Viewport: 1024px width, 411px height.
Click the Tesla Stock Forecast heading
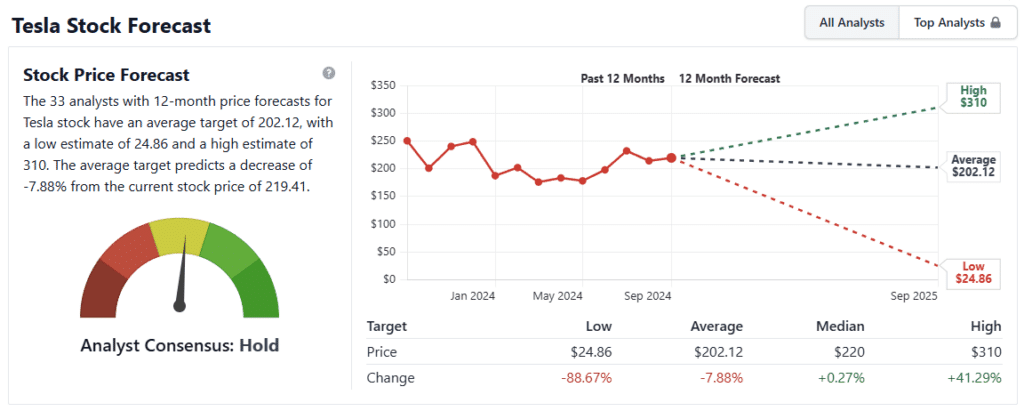[x=111, y=25]
